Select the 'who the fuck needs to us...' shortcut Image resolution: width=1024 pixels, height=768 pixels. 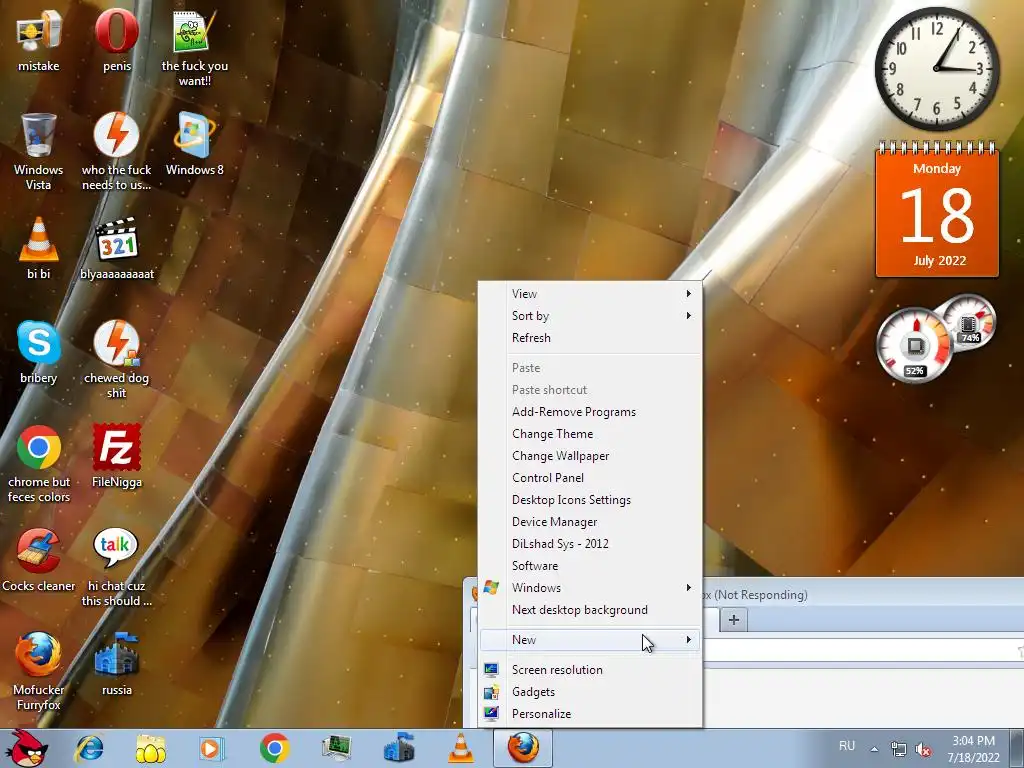(x=117, y=150)
